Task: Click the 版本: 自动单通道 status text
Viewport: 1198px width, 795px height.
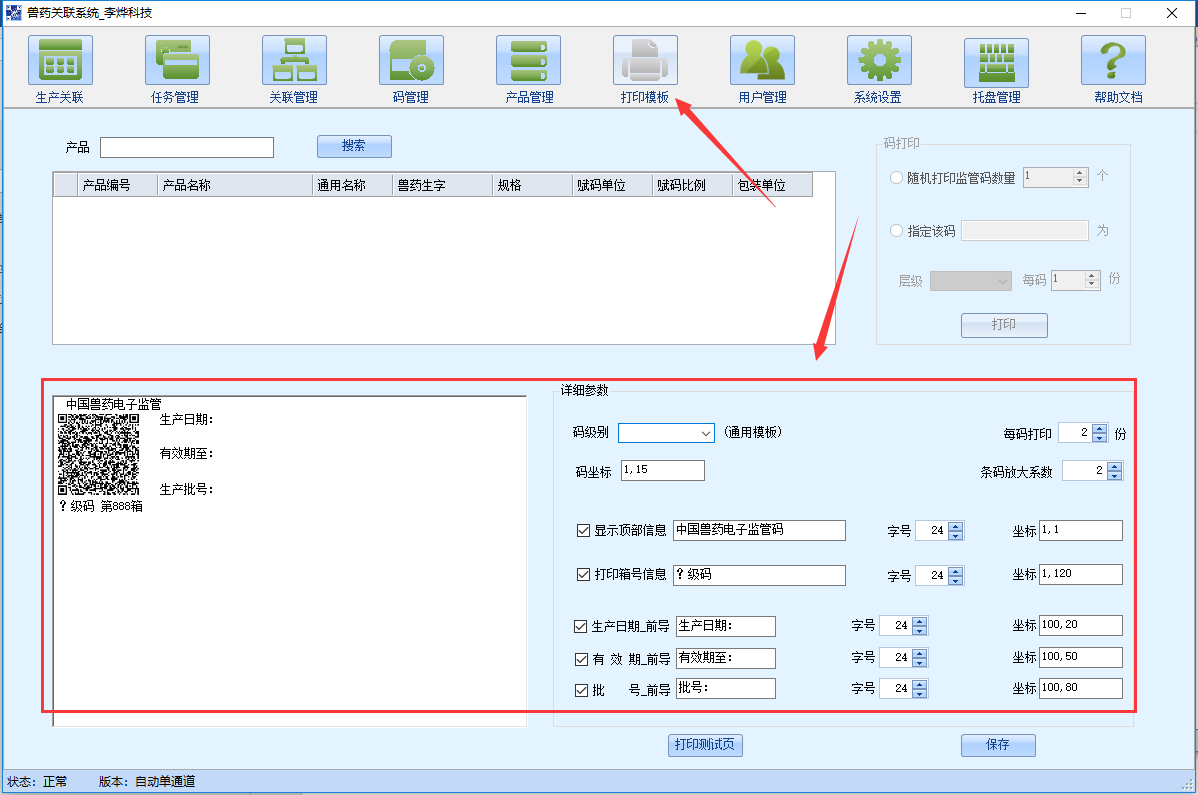Action: tap(147, 781)
